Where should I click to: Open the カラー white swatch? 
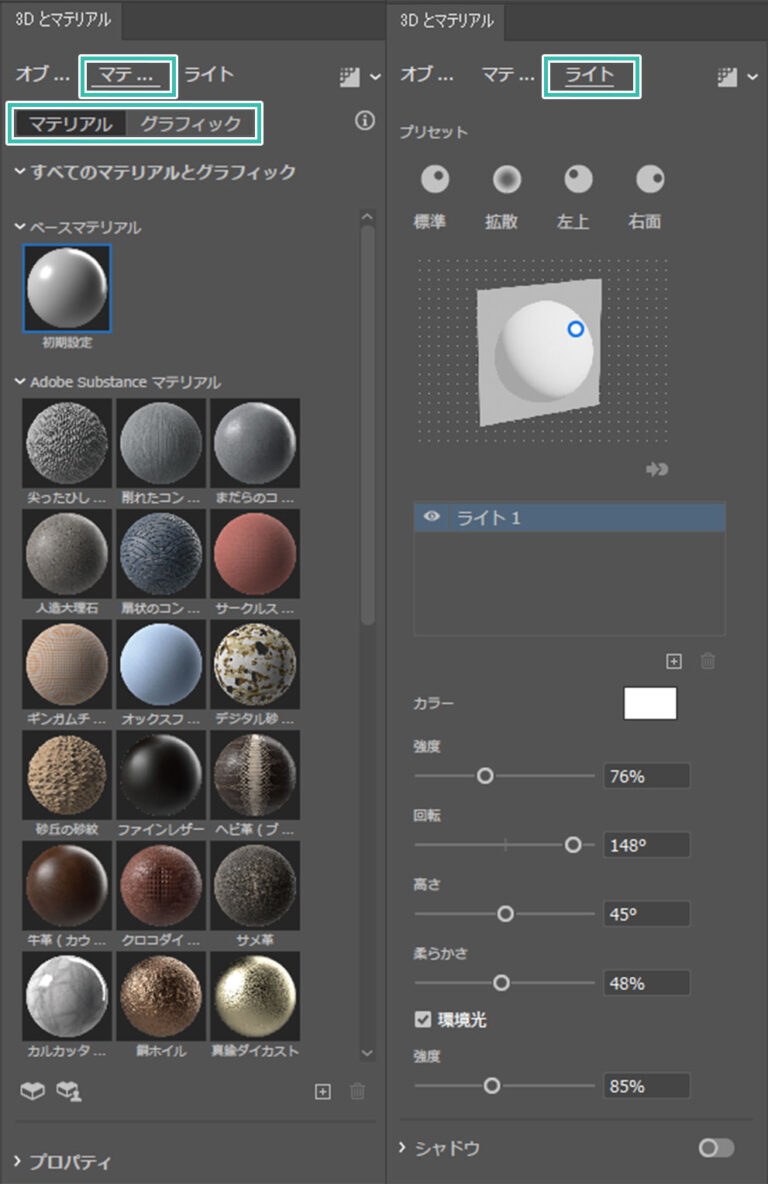[x=650, y=703]
